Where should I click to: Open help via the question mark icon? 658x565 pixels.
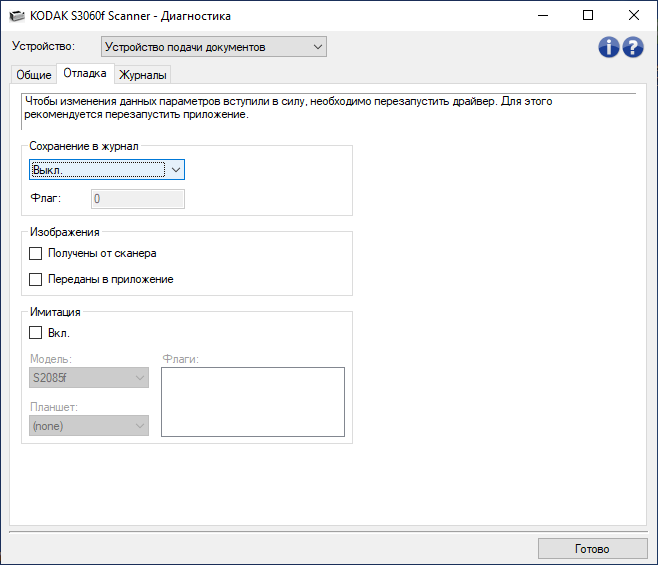632,47
